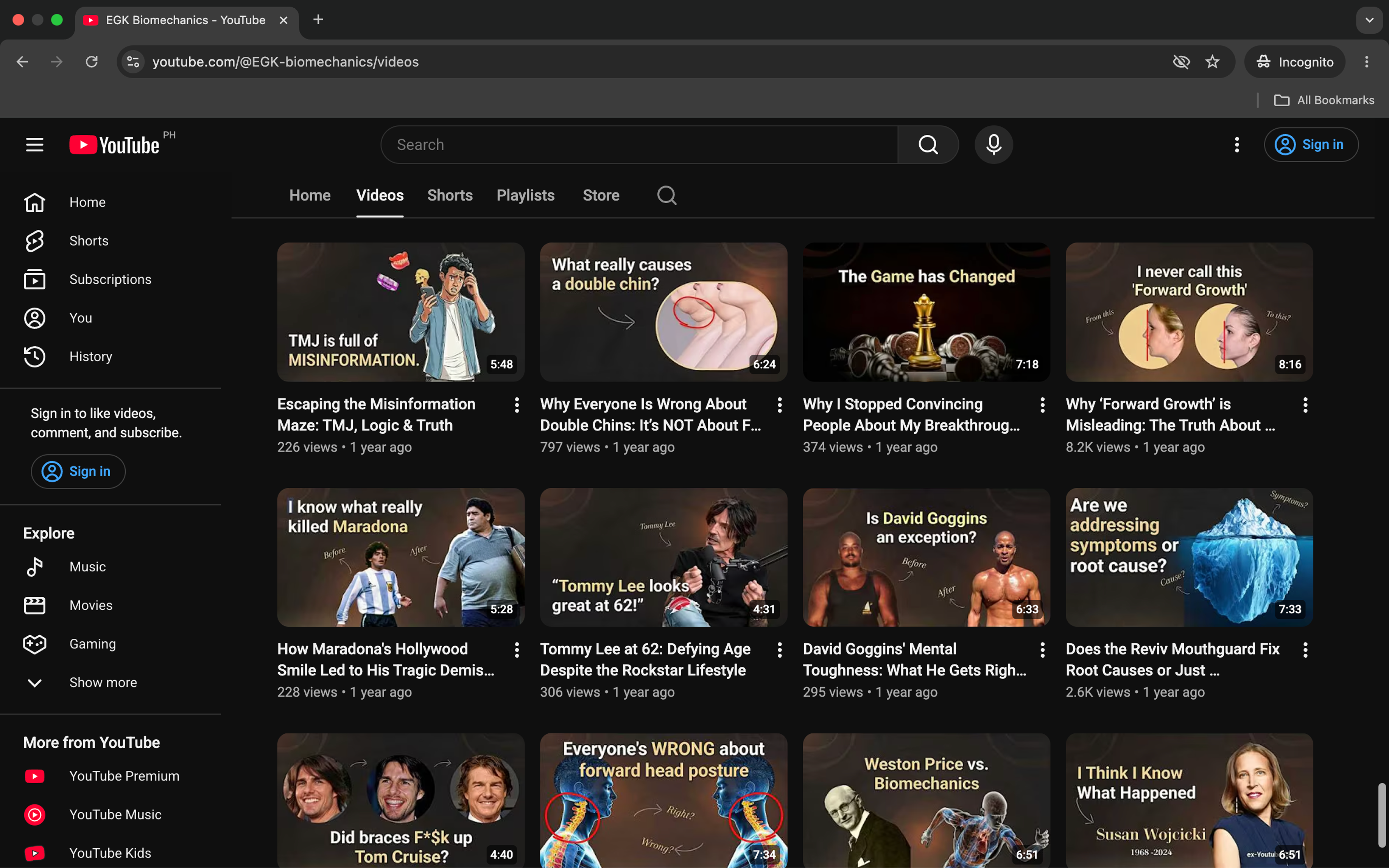Click the page vertical scrollbar

coord(1382,815)
